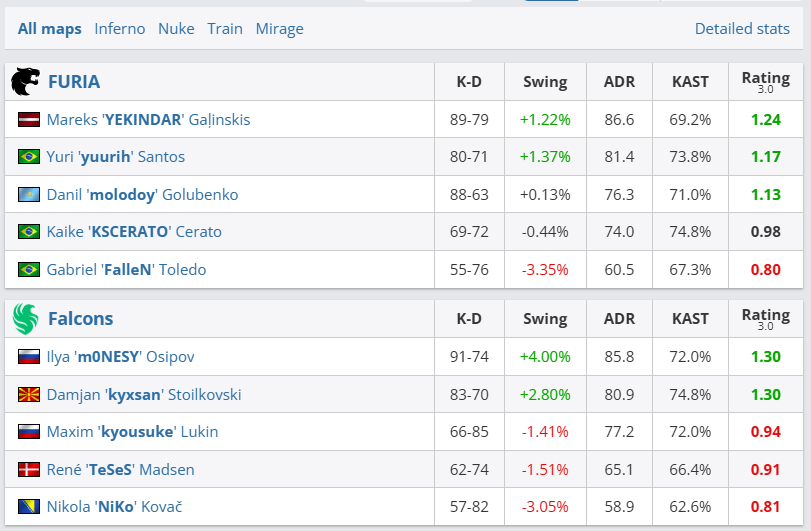Click the Brazilian flag beside yuurih
Image resolution: width=811 pixels, height=531 pixels.
coord(28,157)
